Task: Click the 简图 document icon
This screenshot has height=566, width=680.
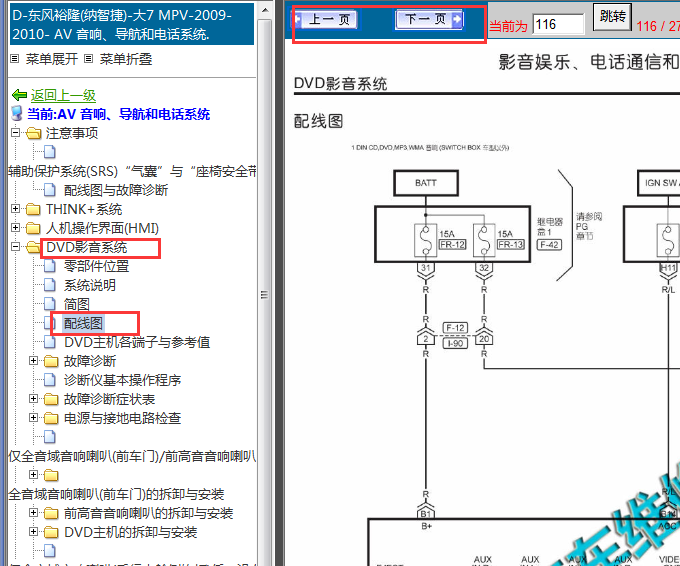Action: click(x=50, y=304)
